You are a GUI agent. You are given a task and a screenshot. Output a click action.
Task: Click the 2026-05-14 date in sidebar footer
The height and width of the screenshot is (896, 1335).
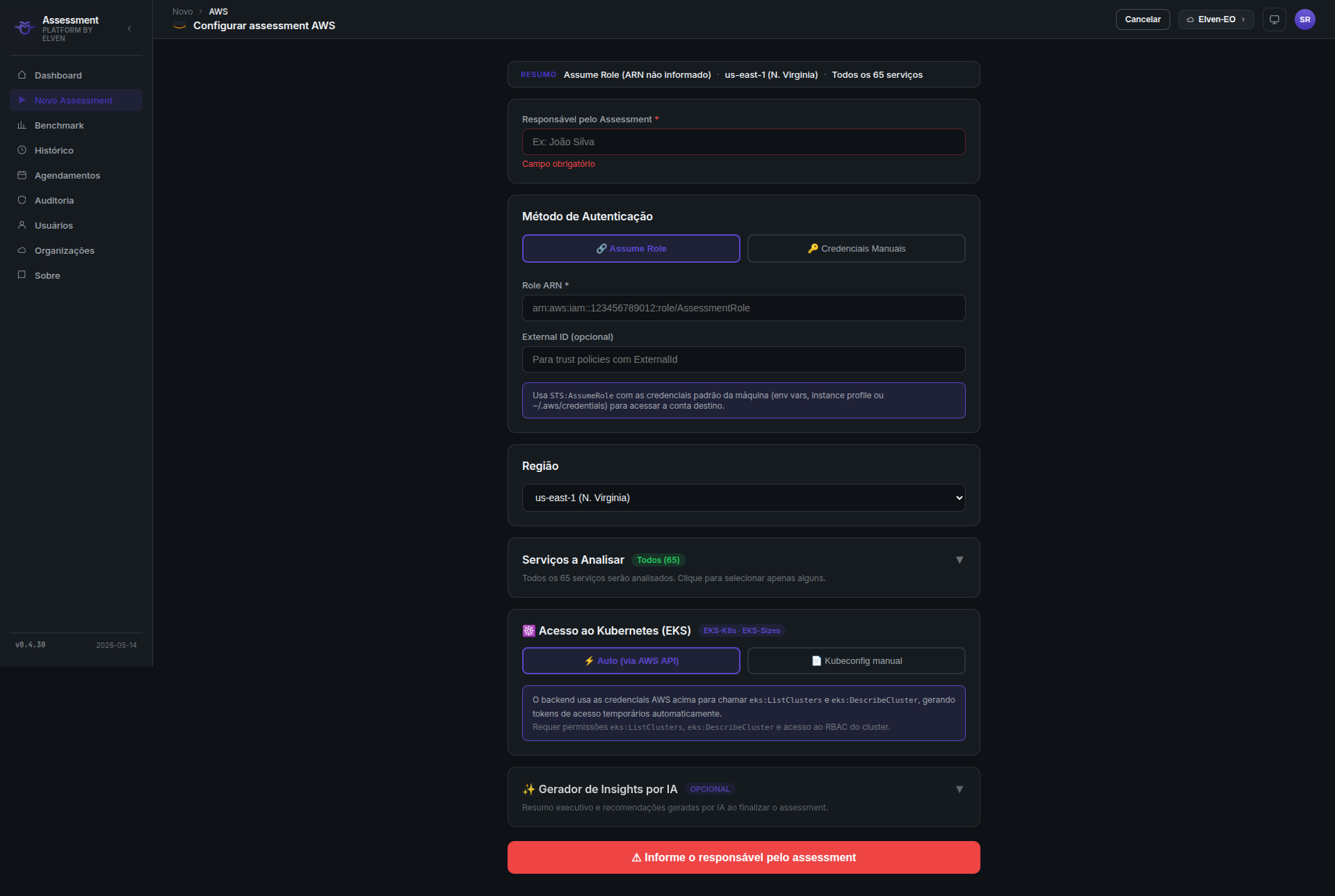(116, 645)
